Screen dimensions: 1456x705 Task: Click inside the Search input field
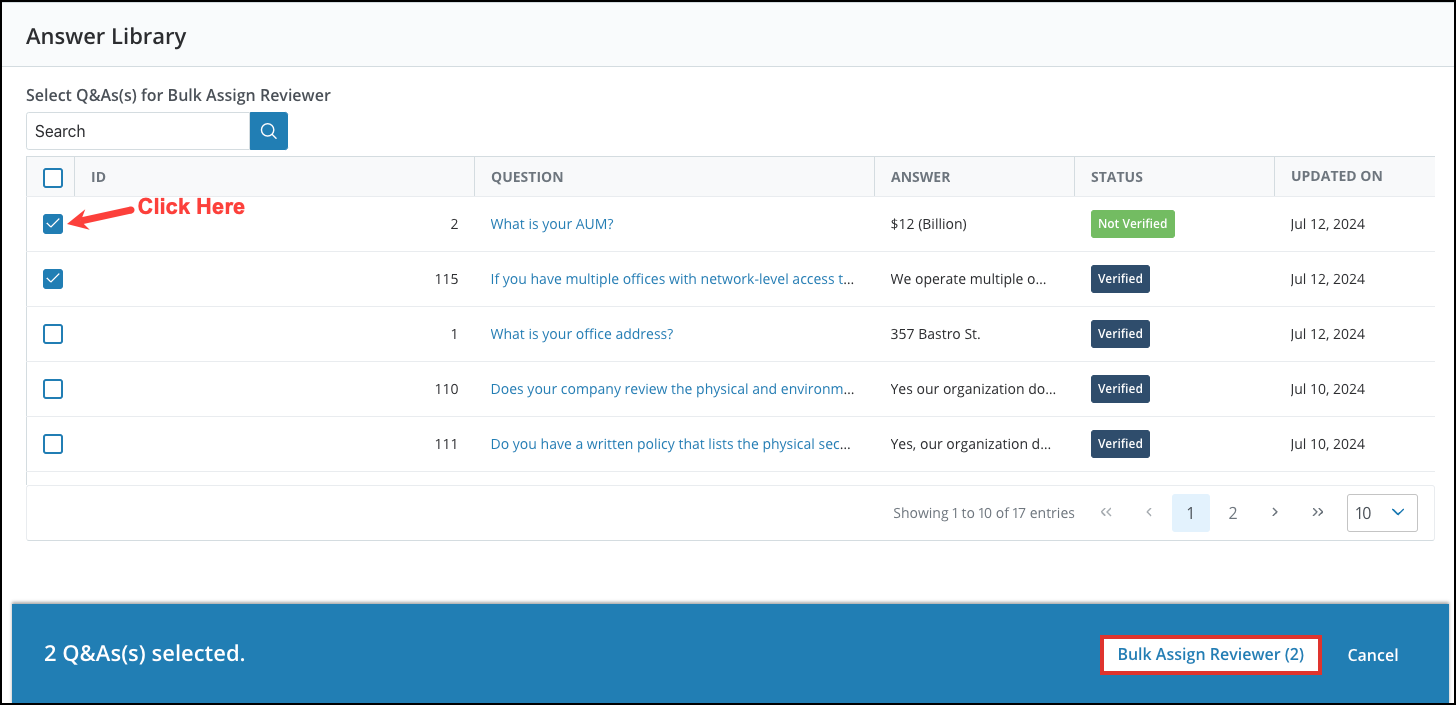click(137, 131)
